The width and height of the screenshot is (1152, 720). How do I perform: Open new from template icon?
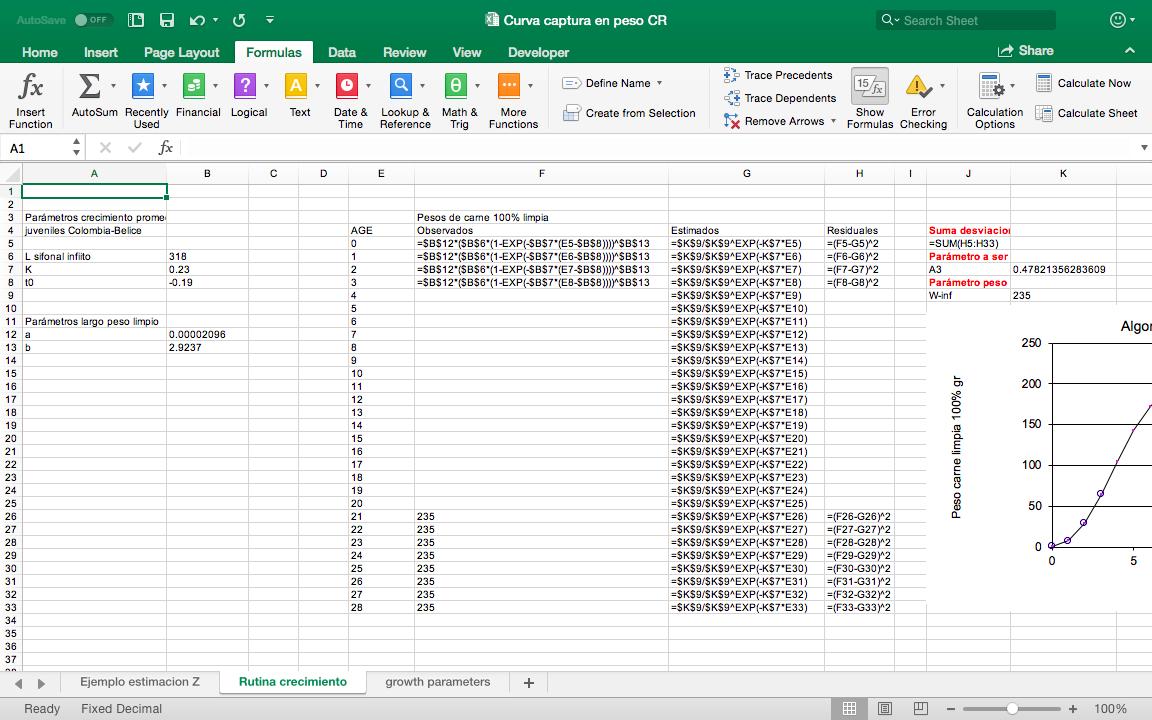pos(136,21)
